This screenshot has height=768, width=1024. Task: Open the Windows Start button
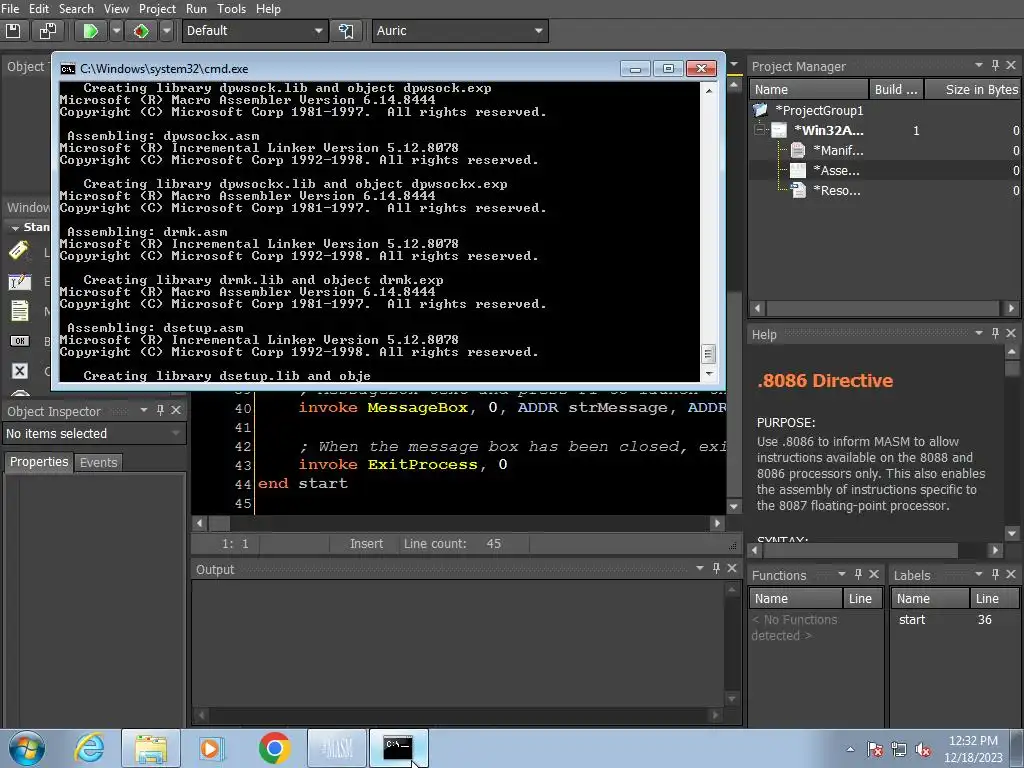[x=26, y=748]
